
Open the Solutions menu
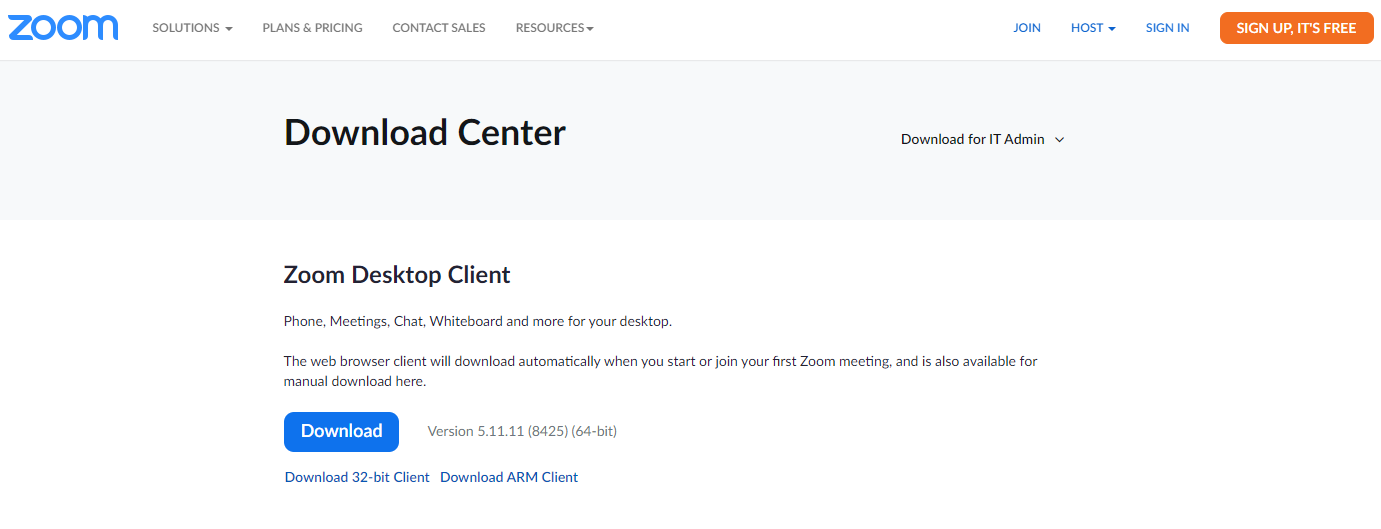pyautogui.click(x=192, y=28)
